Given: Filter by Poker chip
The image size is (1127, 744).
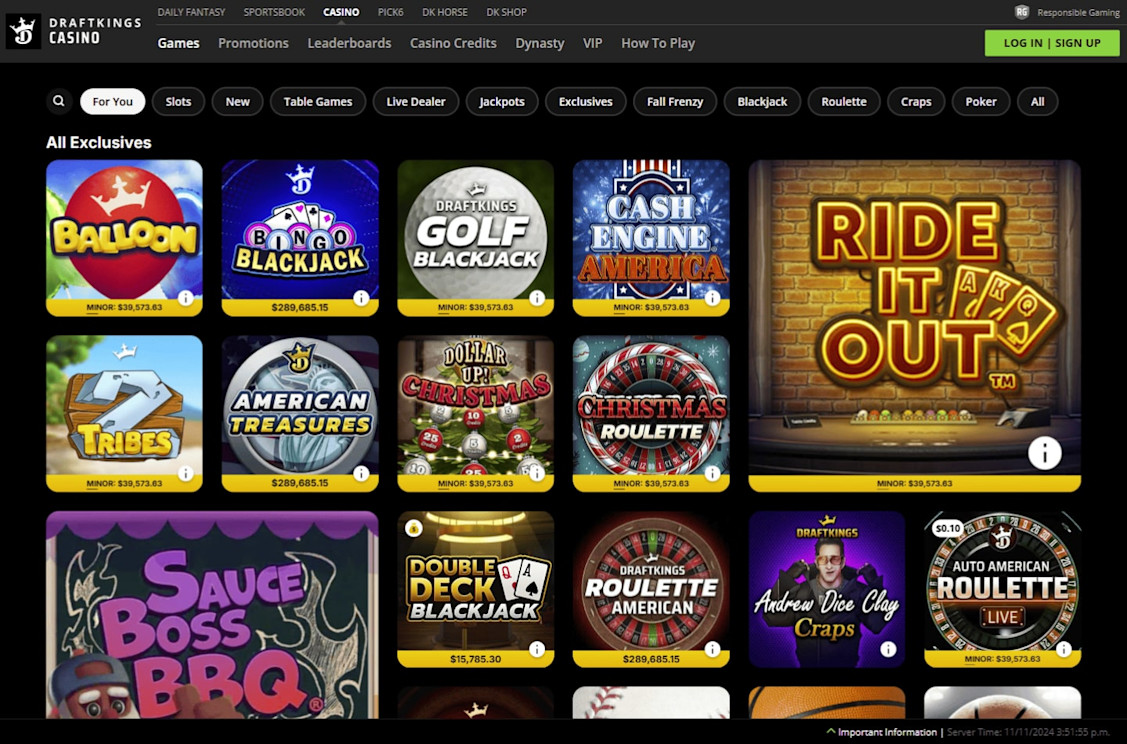Looking at the screenshot, I should [981, 101].
